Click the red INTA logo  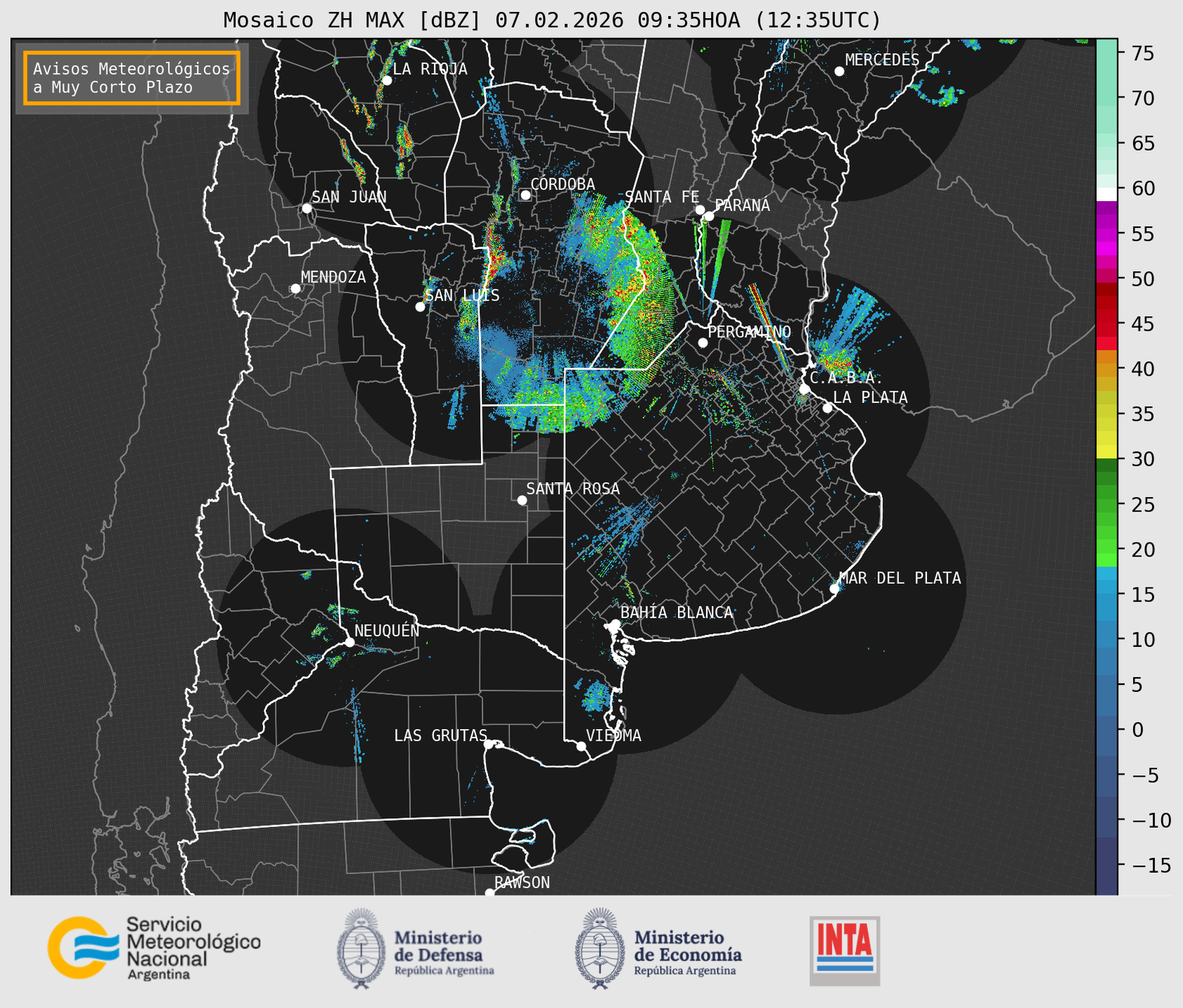tap(844, 950)
